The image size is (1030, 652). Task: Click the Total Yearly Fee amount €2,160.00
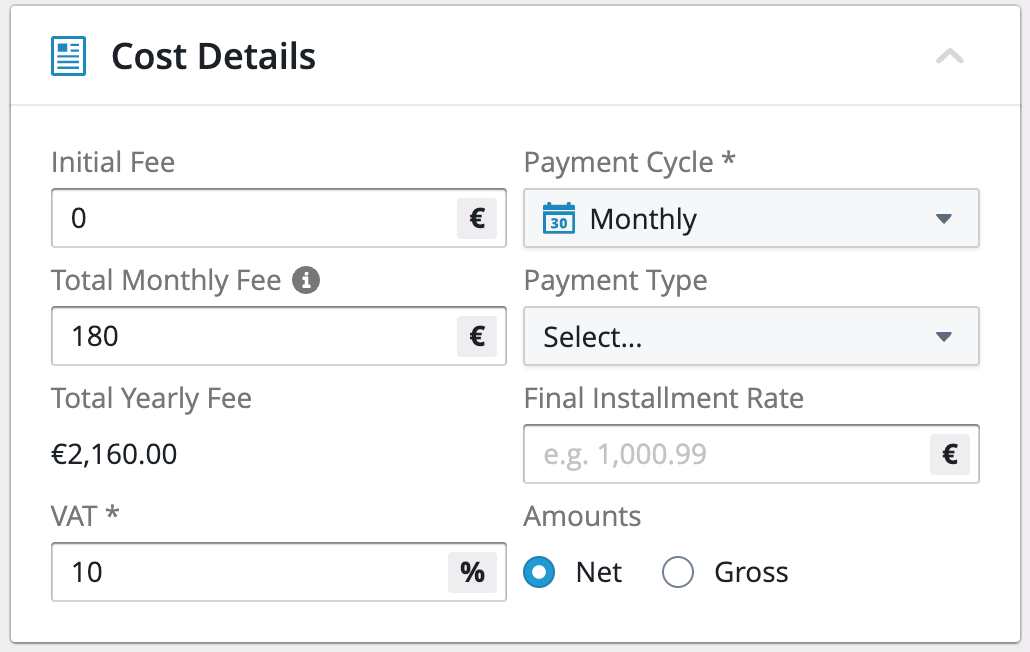pyautogui.click(x=114, y=455)
